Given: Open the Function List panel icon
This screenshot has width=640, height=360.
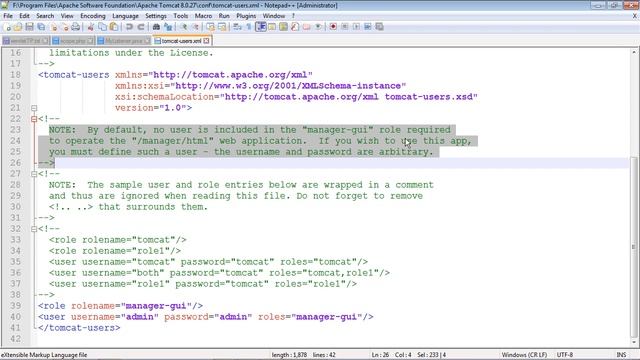Looking at the screenshot, I should tap(295, 27).
